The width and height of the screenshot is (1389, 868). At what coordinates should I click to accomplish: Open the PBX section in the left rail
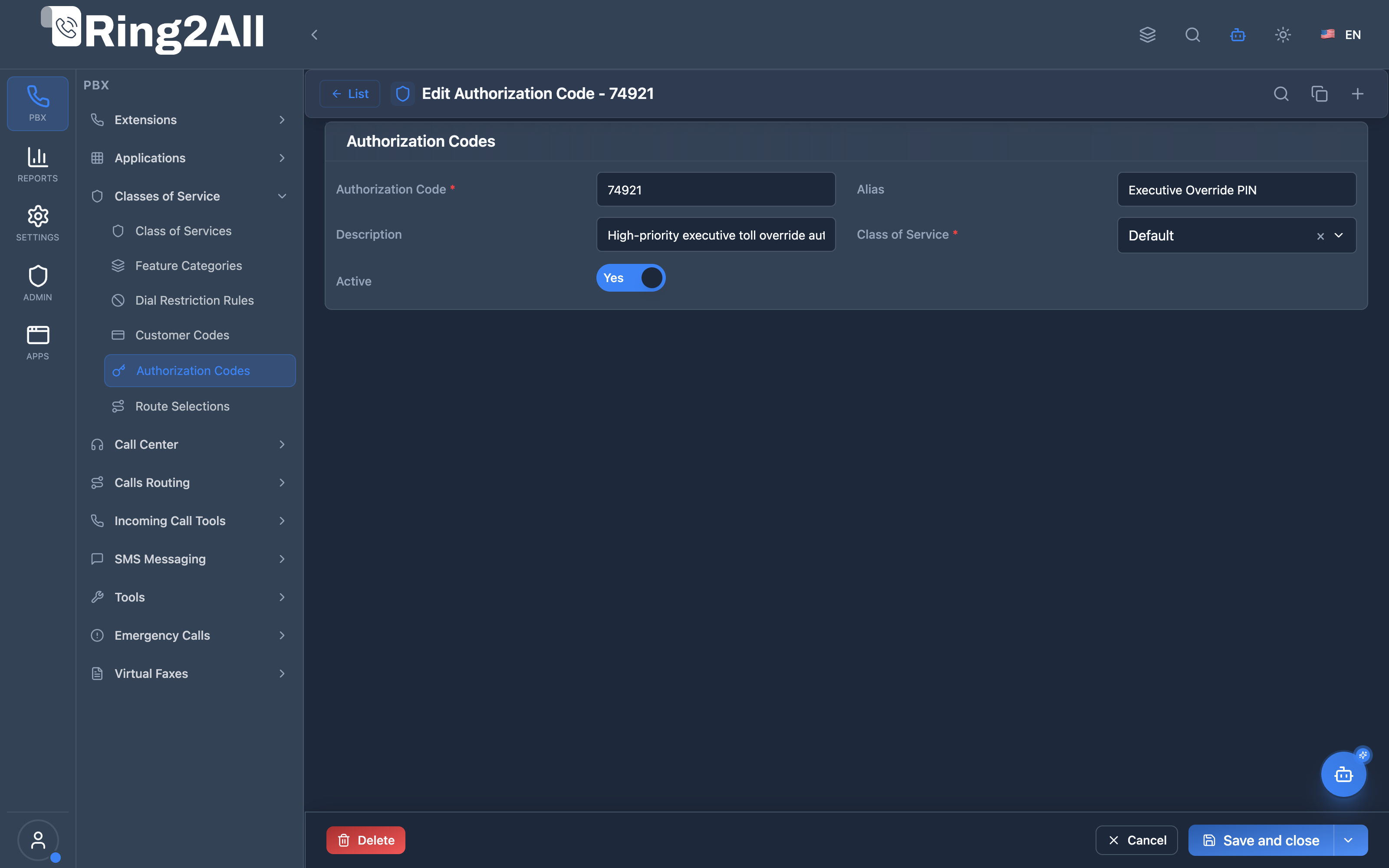pyautogui.click(x=37, y=103)
